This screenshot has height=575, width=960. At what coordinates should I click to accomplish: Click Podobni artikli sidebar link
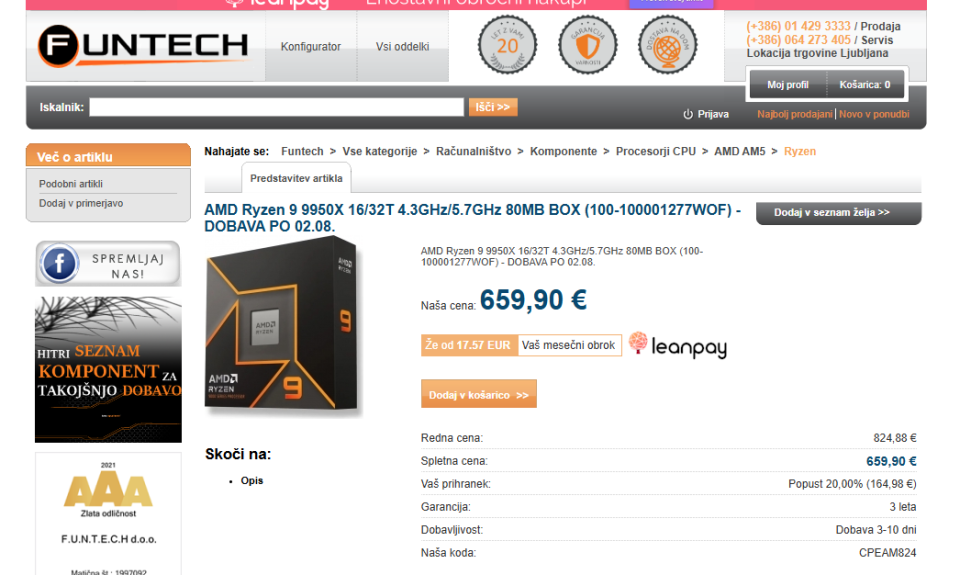click(x=71, y=184)
